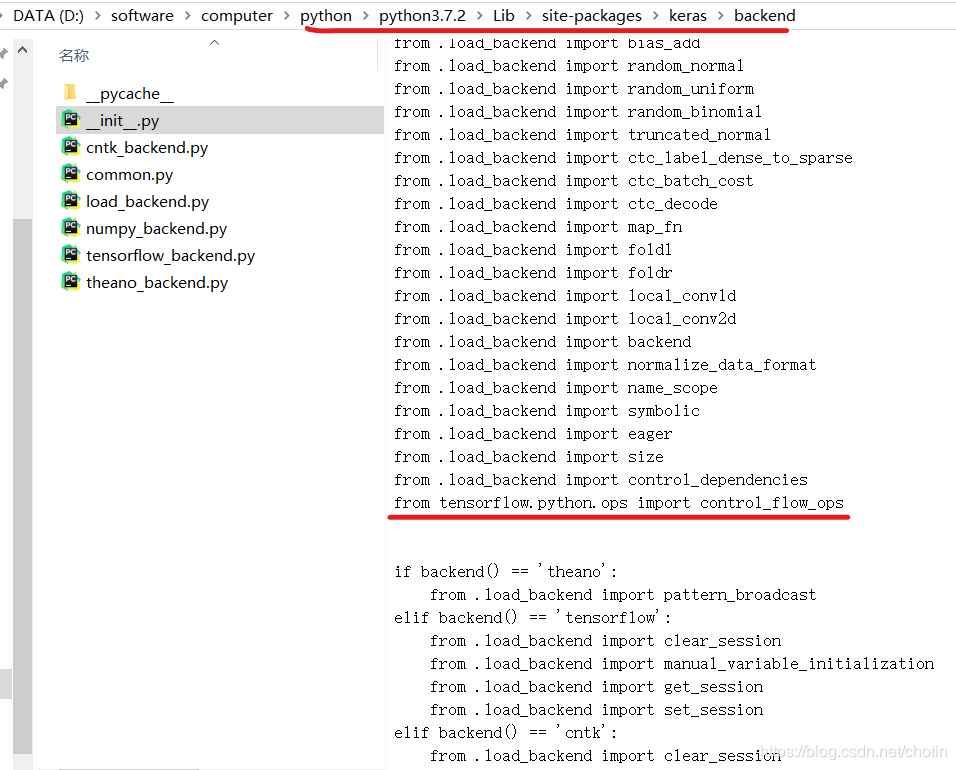Select the __pycache__ folder name
Screen dimensions: 956x770
130,94
